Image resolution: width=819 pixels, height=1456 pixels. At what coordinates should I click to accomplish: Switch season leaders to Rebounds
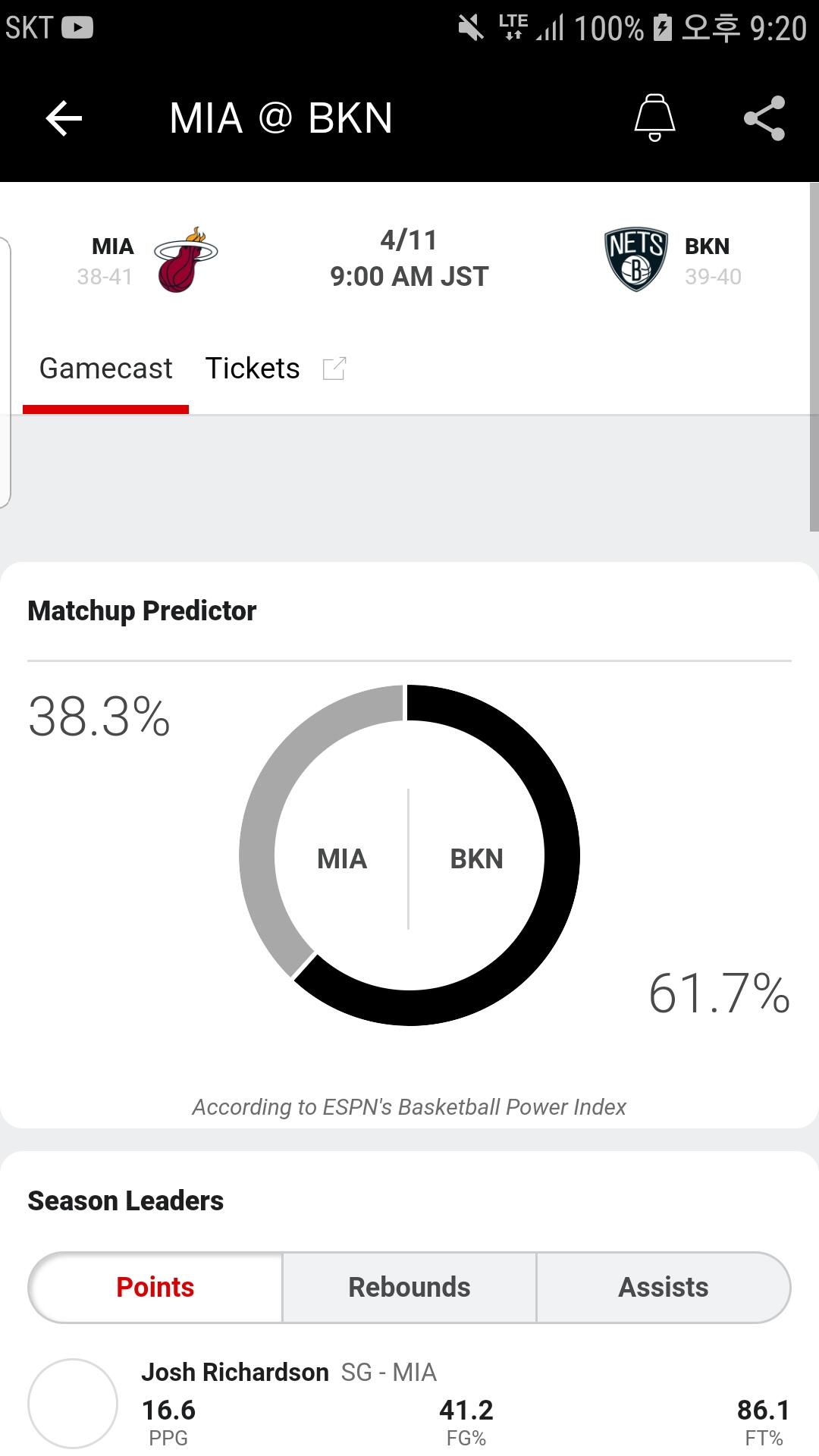[x=409, y=1288]
